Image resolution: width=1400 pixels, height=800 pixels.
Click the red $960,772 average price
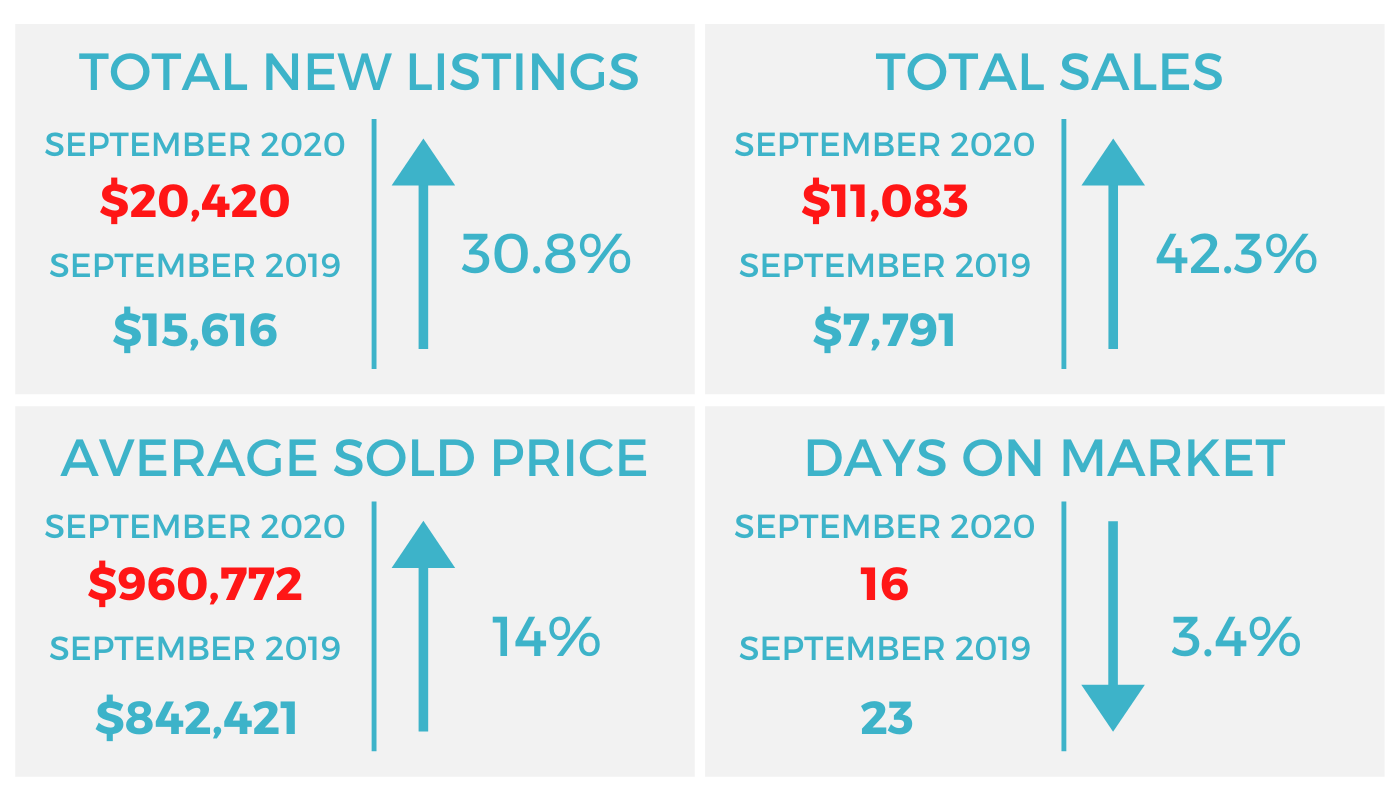pos(195,584)
